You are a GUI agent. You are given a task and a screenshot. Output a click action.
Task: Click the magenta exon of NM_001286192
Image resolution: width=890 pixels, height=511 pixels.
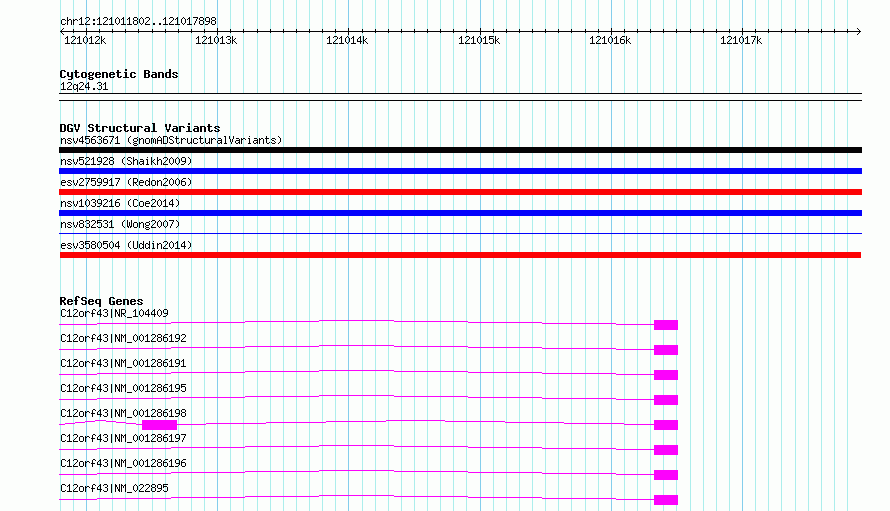[666, 350]
